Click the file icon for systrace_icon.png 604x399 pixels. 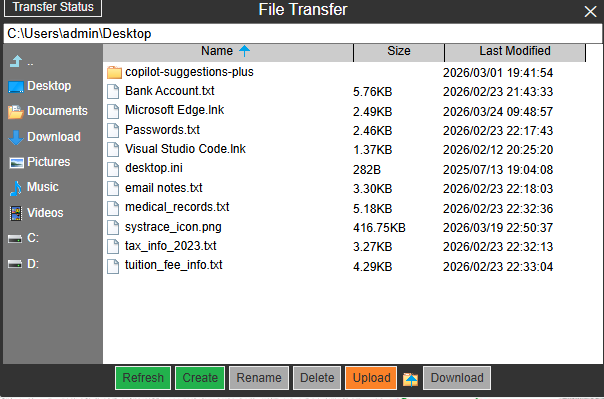(113, 227)
